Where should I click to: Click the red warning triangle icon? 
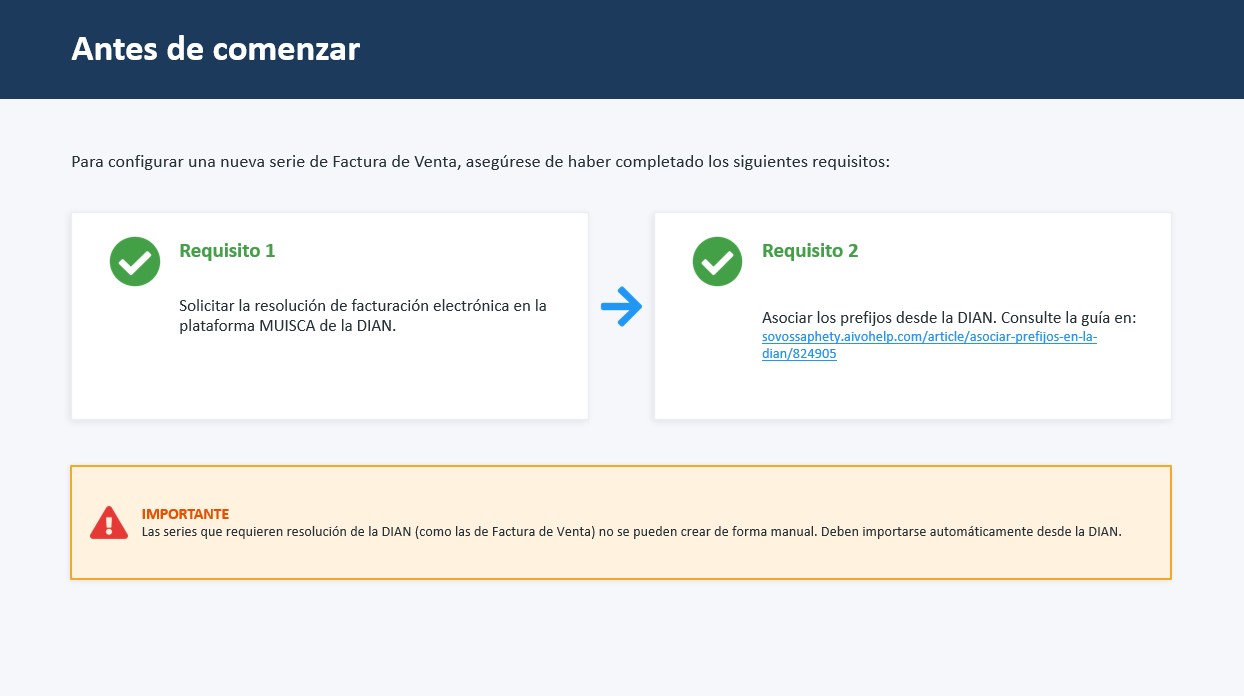(x=109, y=523)
